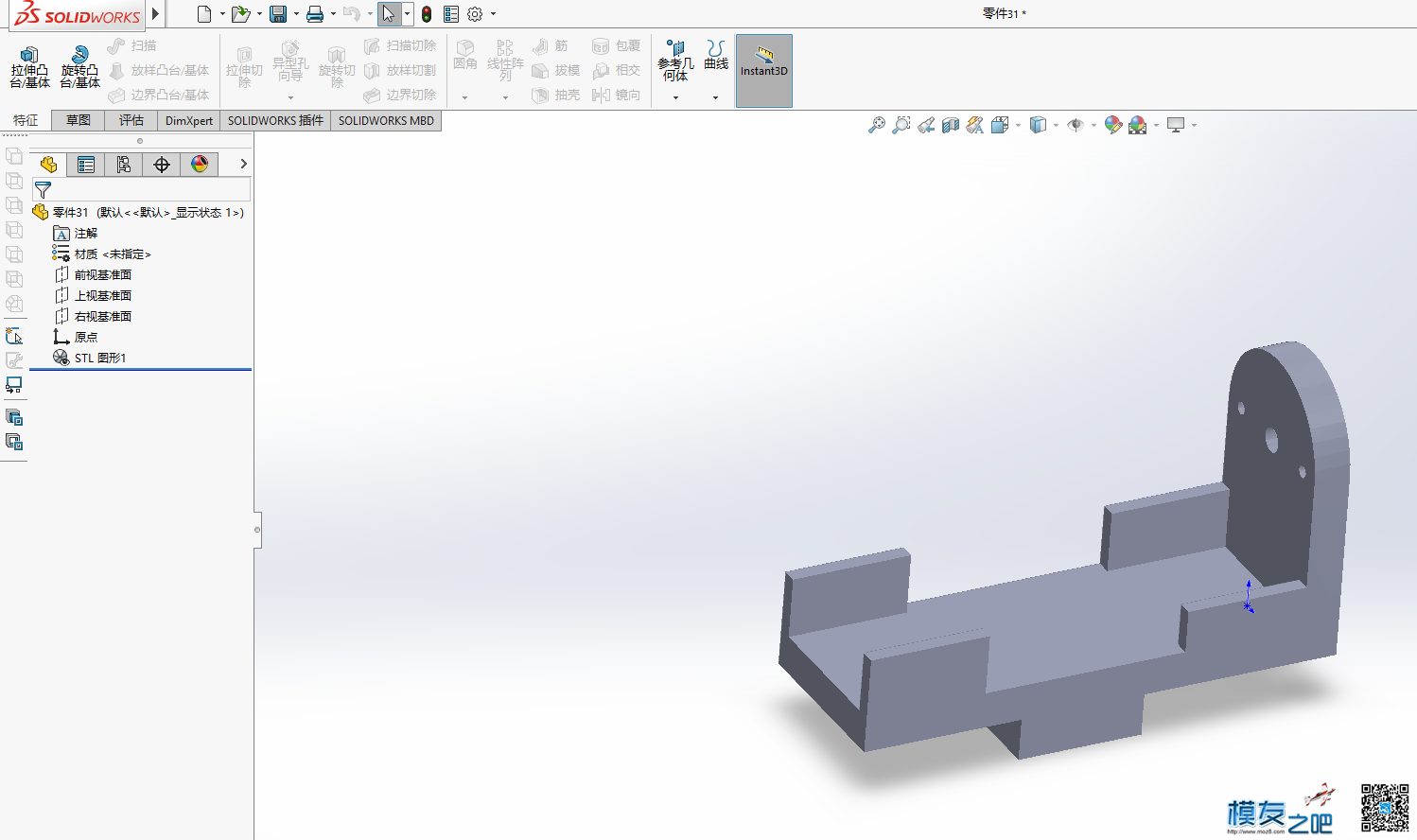Image resolution: width=1417 pixels, height=840 pixels.
Task: Open display style dropdown arrow in view toolbar
Action: (1056, 125)
